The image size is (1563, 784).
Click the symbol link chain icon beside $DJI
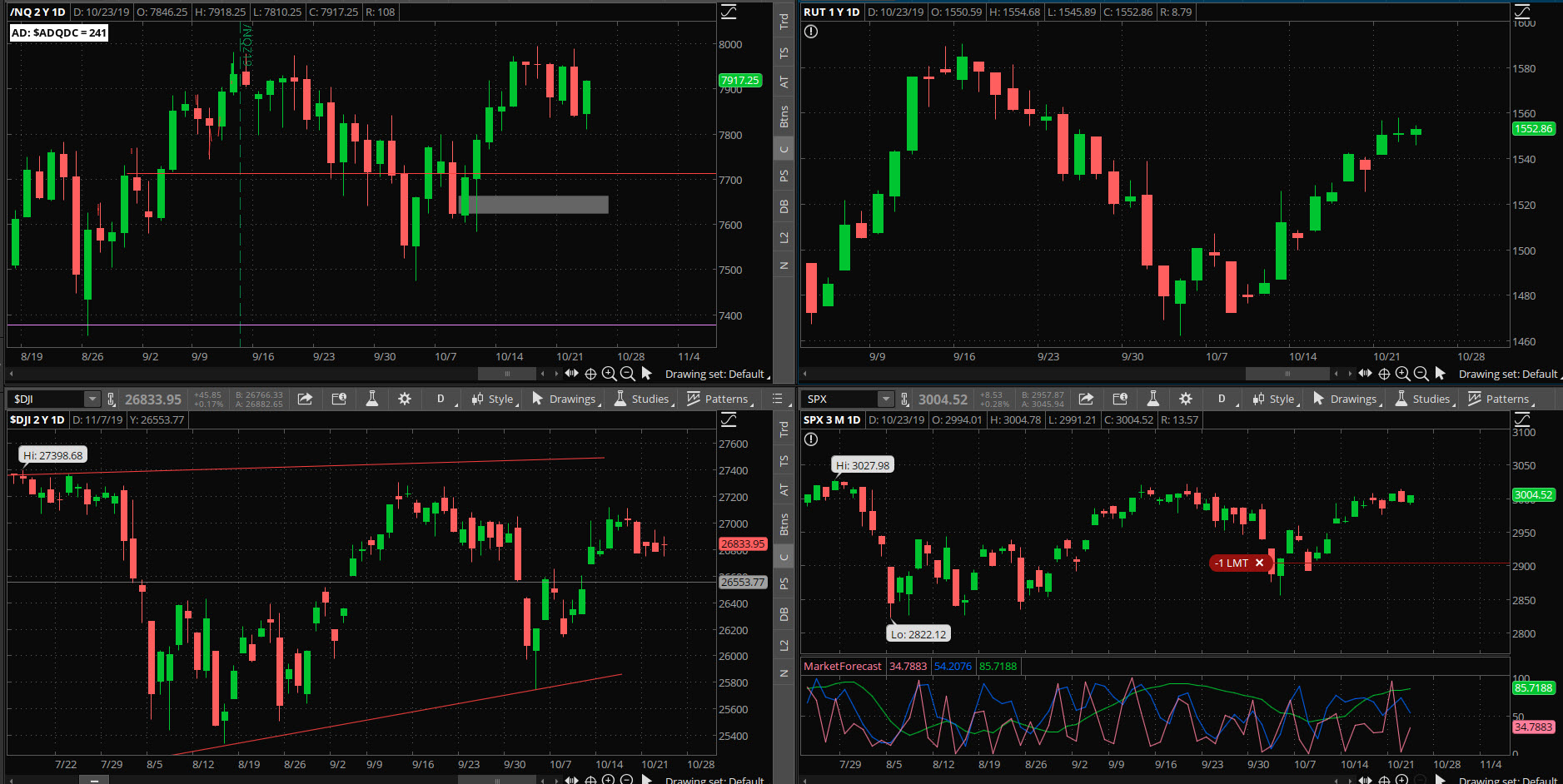click(112, 399)
